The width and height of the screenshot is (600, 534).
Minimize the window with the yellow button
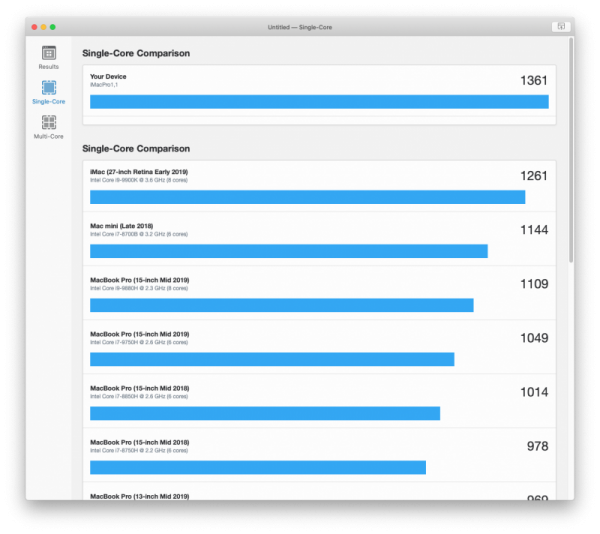click(x=44, y=27)
